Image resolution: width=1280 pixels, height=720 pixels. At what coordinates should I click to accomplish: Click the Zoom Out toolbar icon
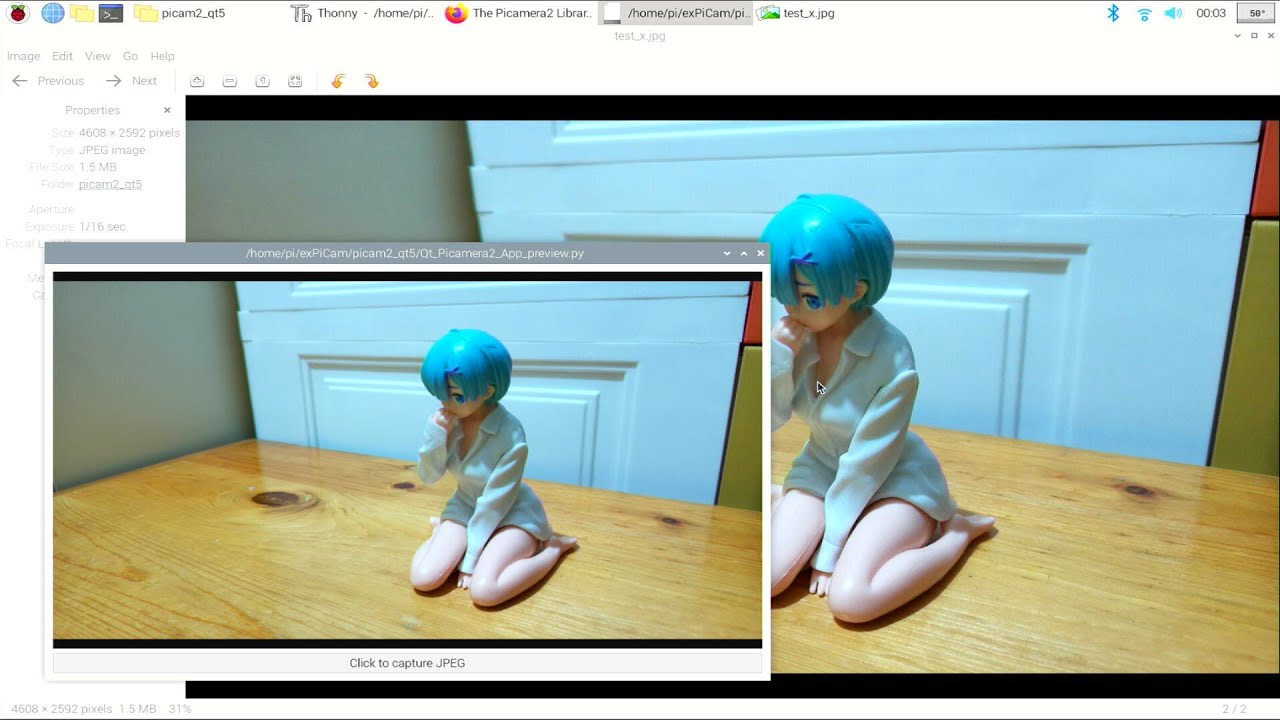pos(230,81)
